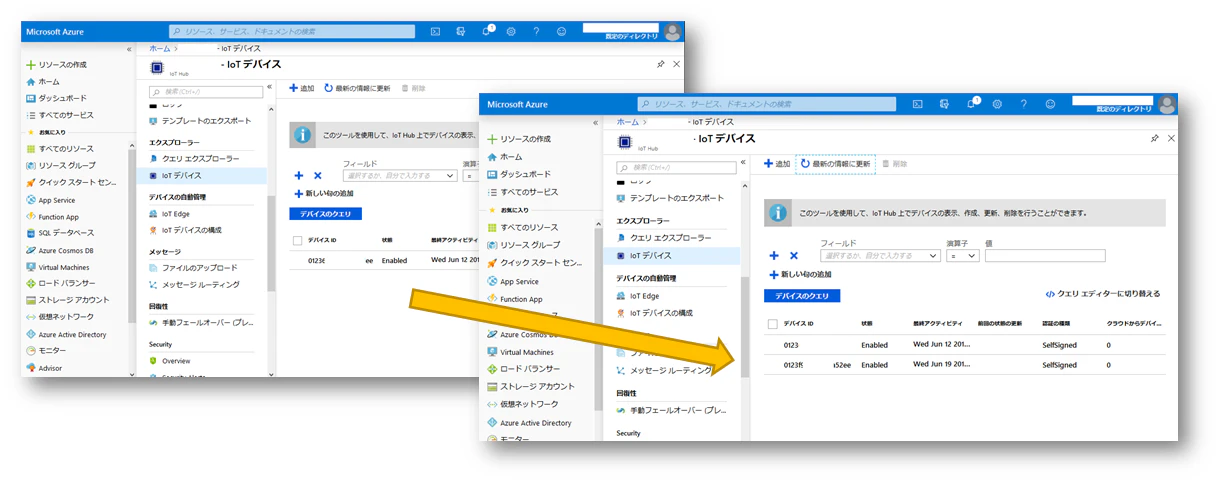Open notifications bell in front window header
Viewport: 1220px width, 483px height.
pos(971,104)
